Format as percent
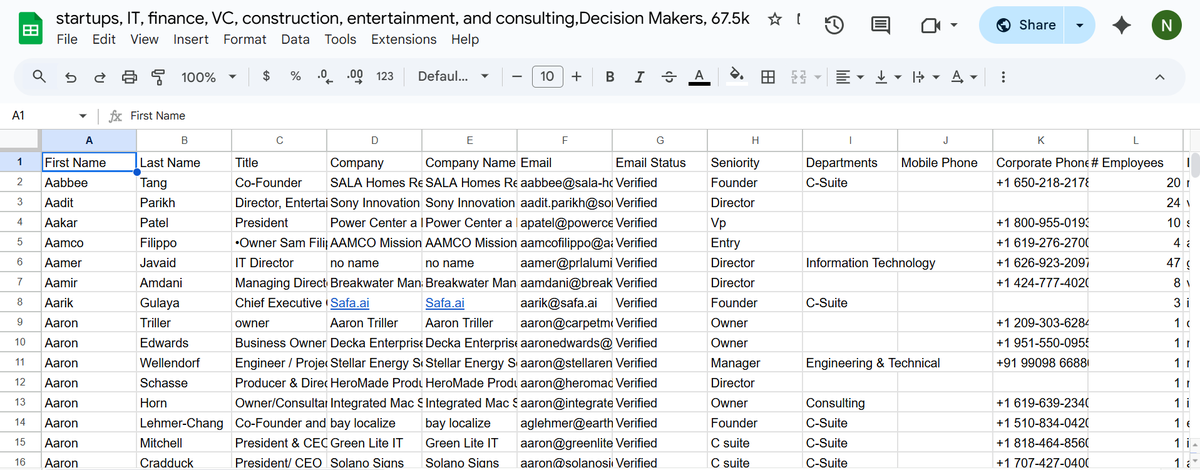This screenshot has height=470, width=1200. (x=296, y=76)
